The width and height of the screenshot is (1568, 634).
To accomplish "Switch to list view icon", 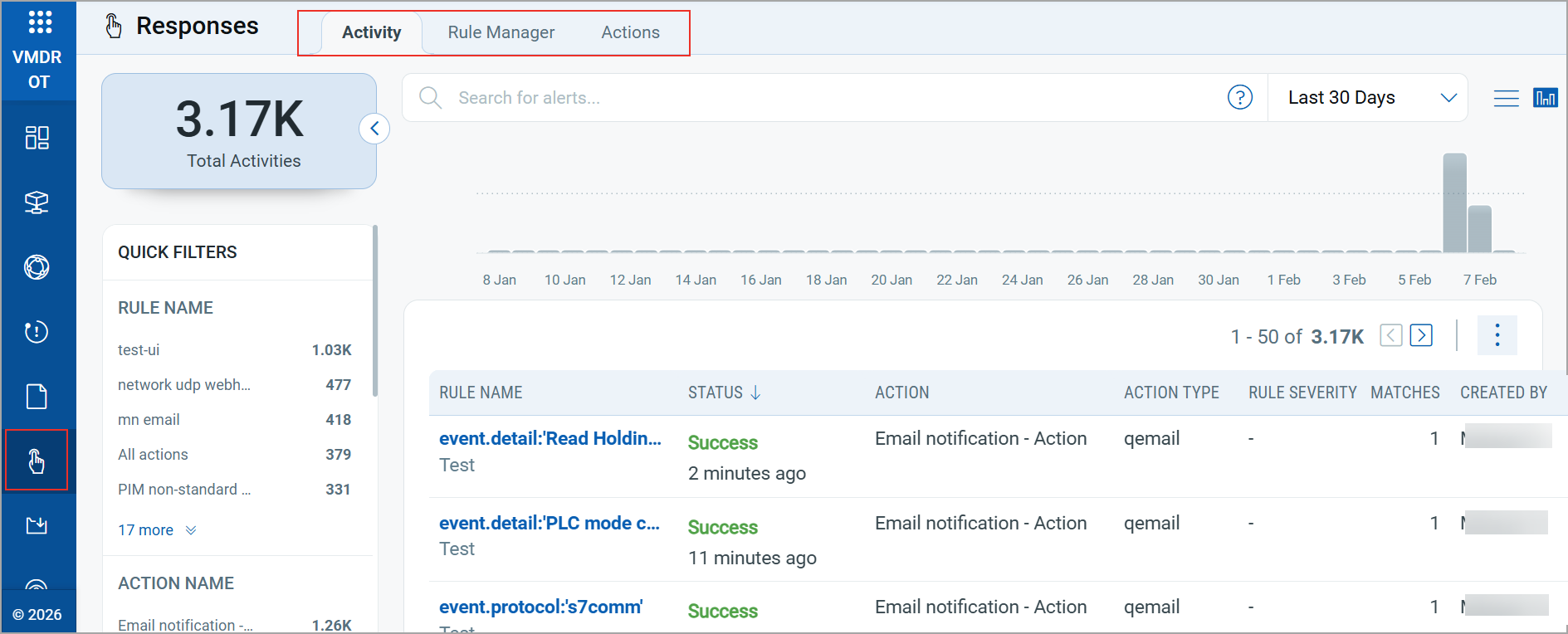I will pyautogui.click(x=1506, y=98).
